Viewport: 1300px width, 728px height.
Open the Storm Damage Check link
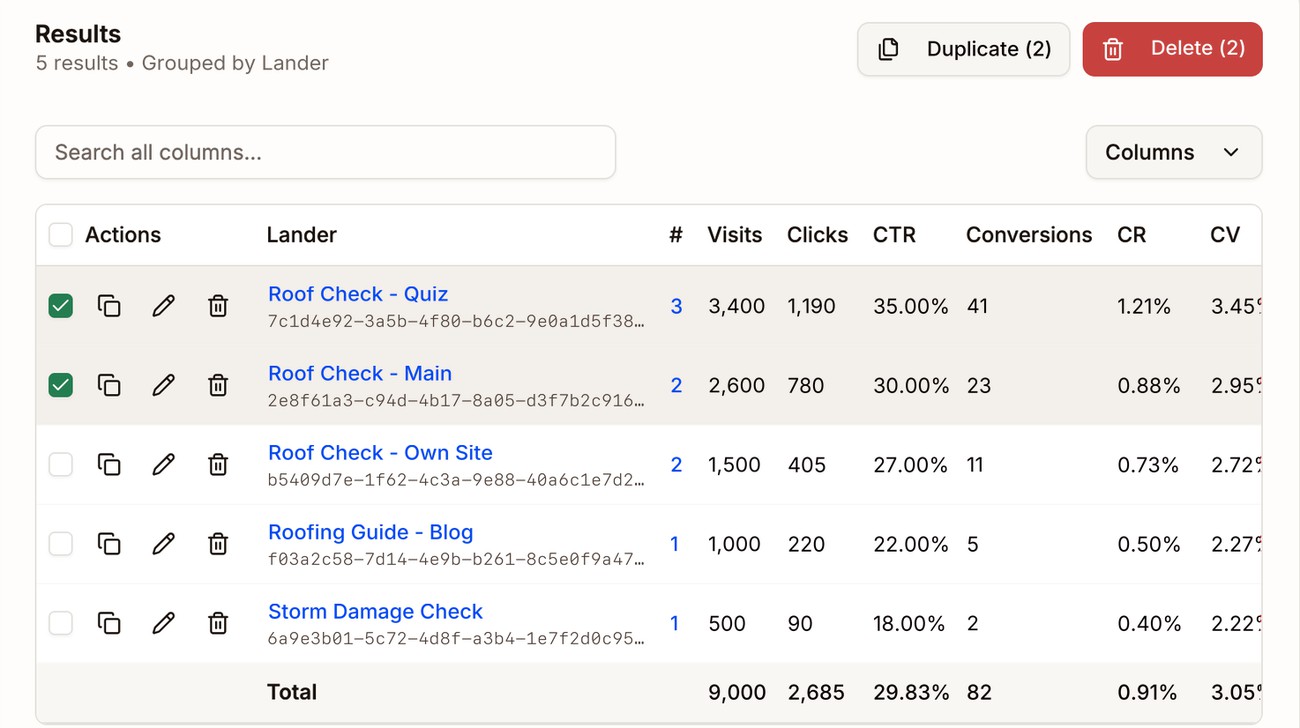tap(375, 611)
